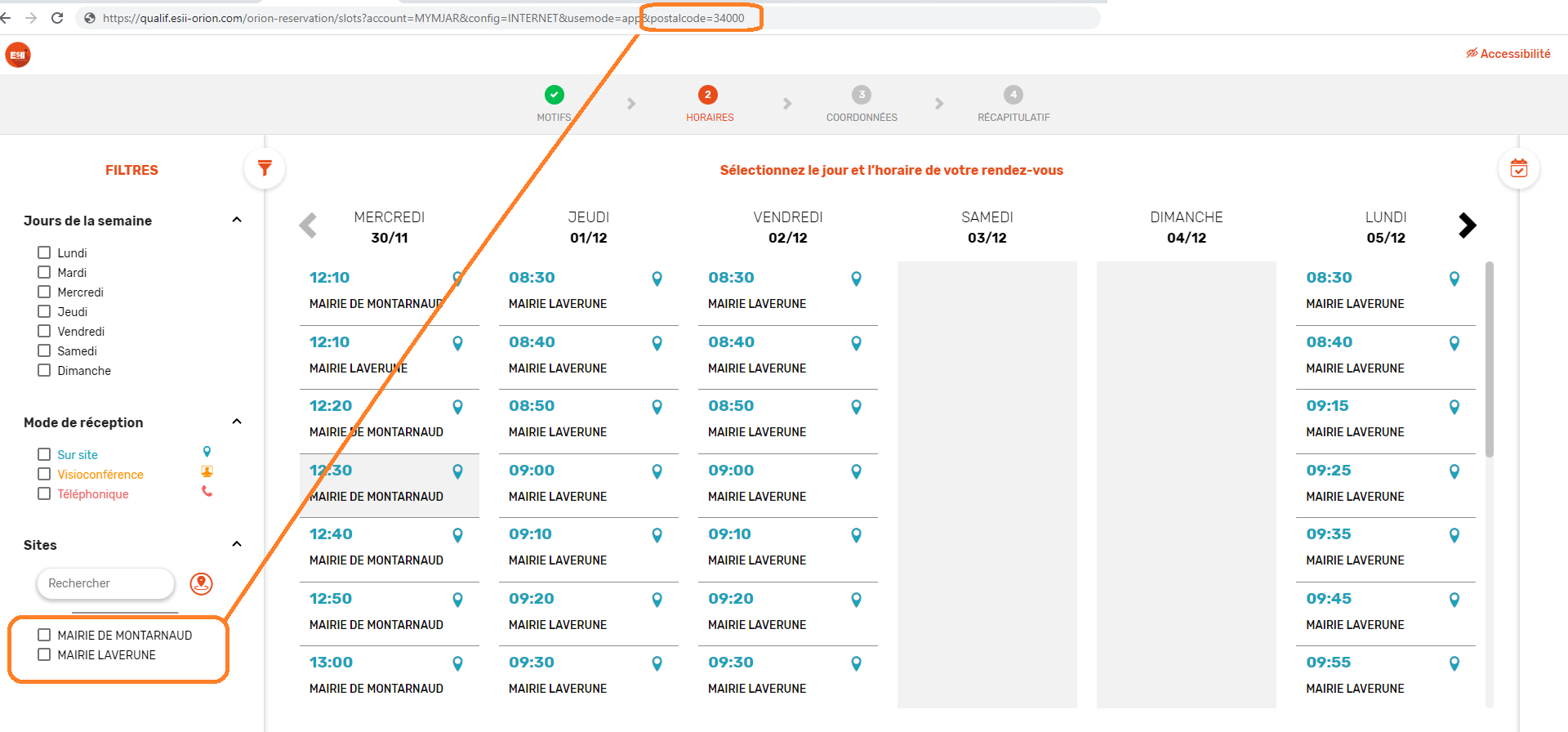Image resolution: width=1568 pixels, height=732 pixels.
Task: Enable the Visioconférence reception mode
Action: [44, 474]
